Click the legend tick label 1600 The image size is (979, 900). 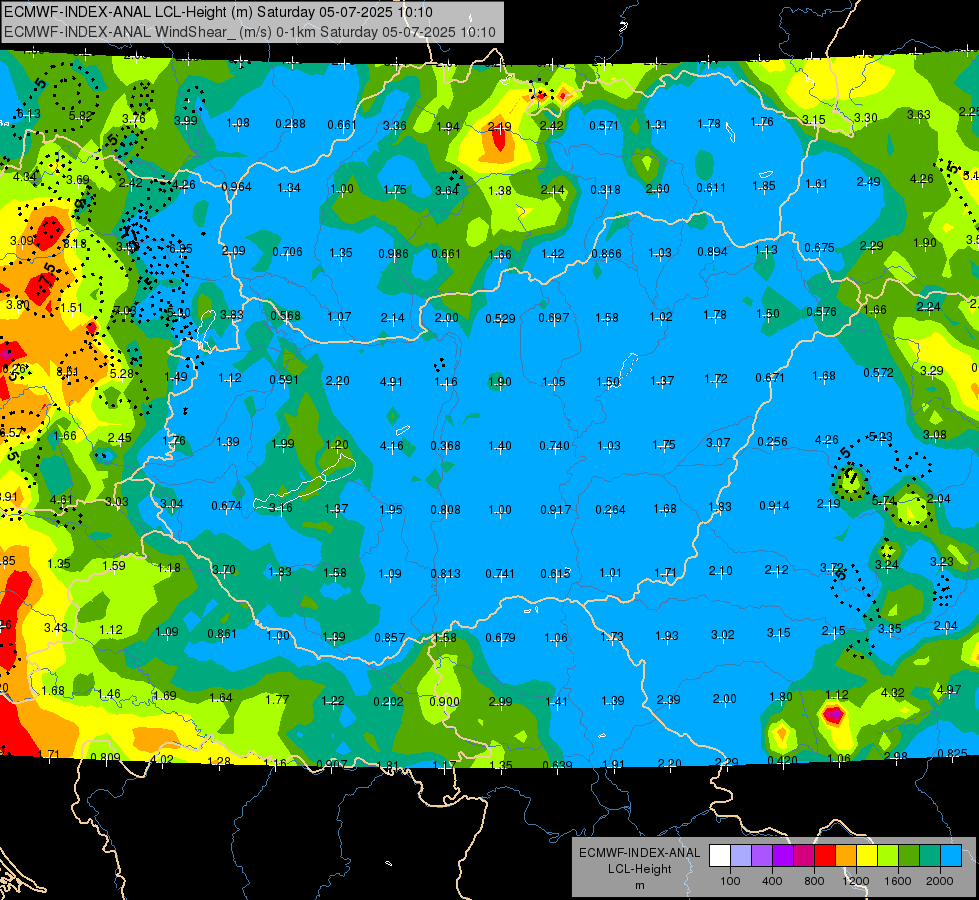click(x=897, y=881)
